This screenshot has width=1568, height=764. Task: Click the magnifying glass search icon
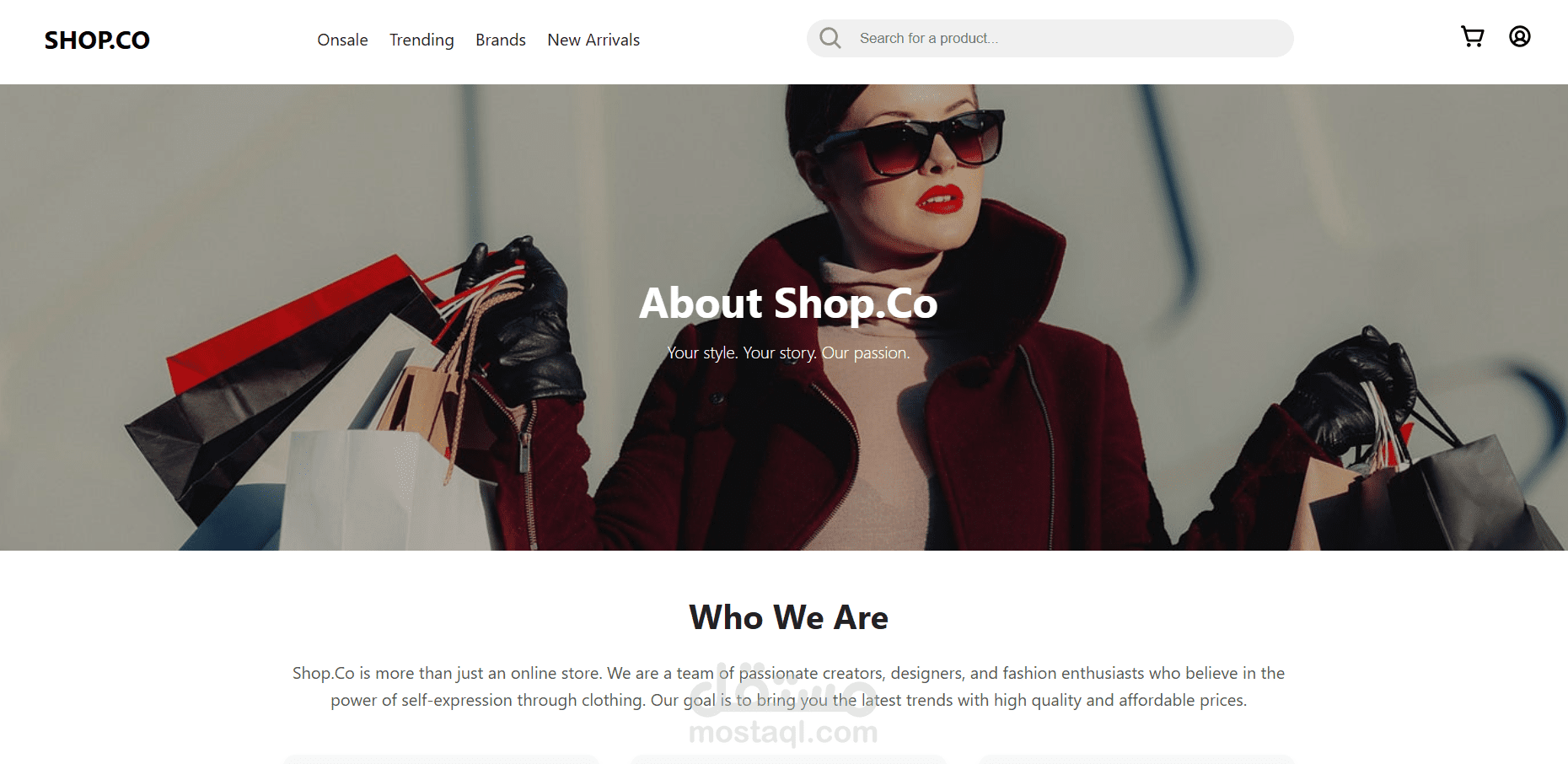point(830,38)
